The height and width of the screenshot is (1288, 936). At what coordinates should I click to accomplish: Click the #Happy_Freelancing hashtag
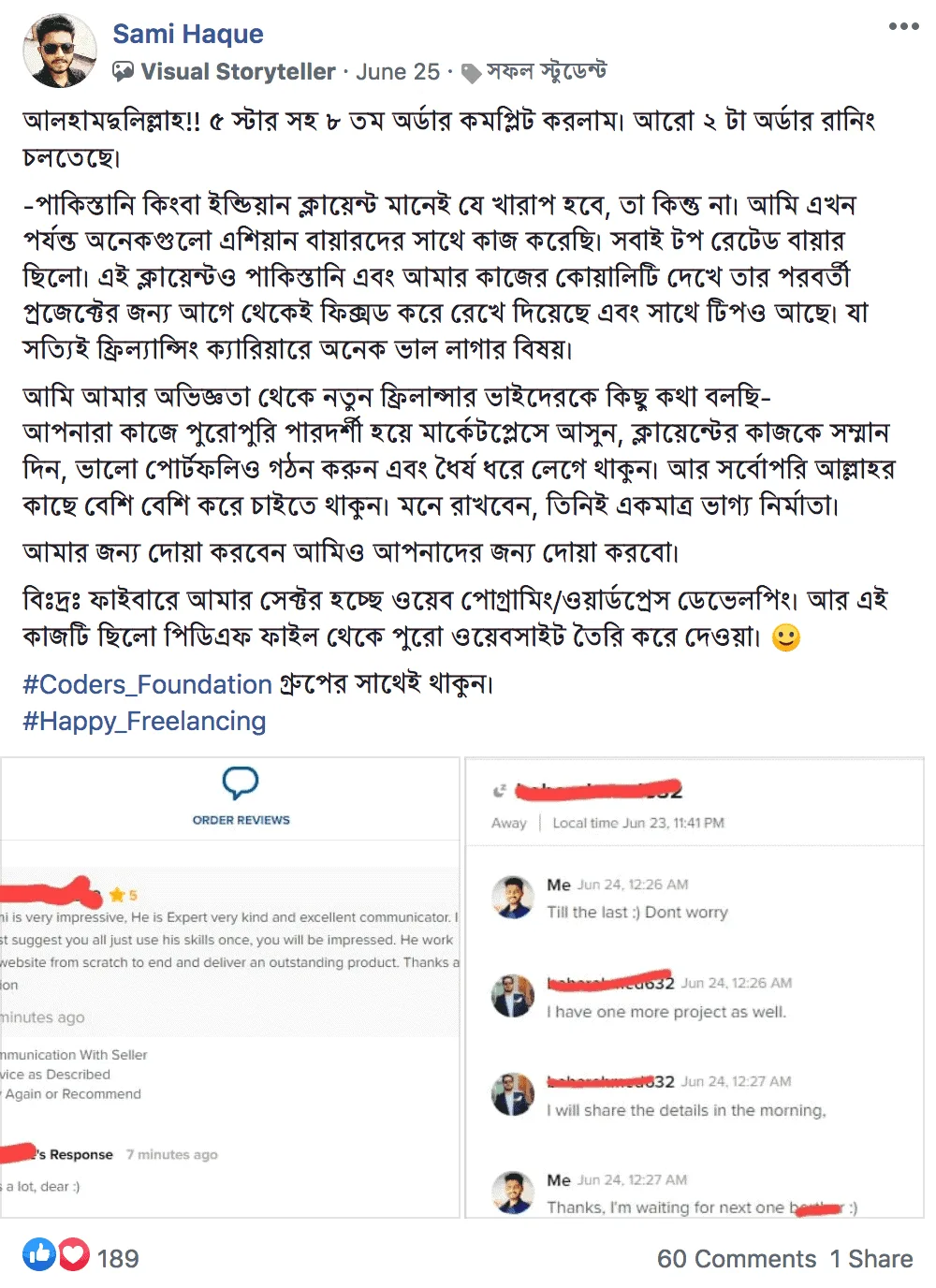144,721
